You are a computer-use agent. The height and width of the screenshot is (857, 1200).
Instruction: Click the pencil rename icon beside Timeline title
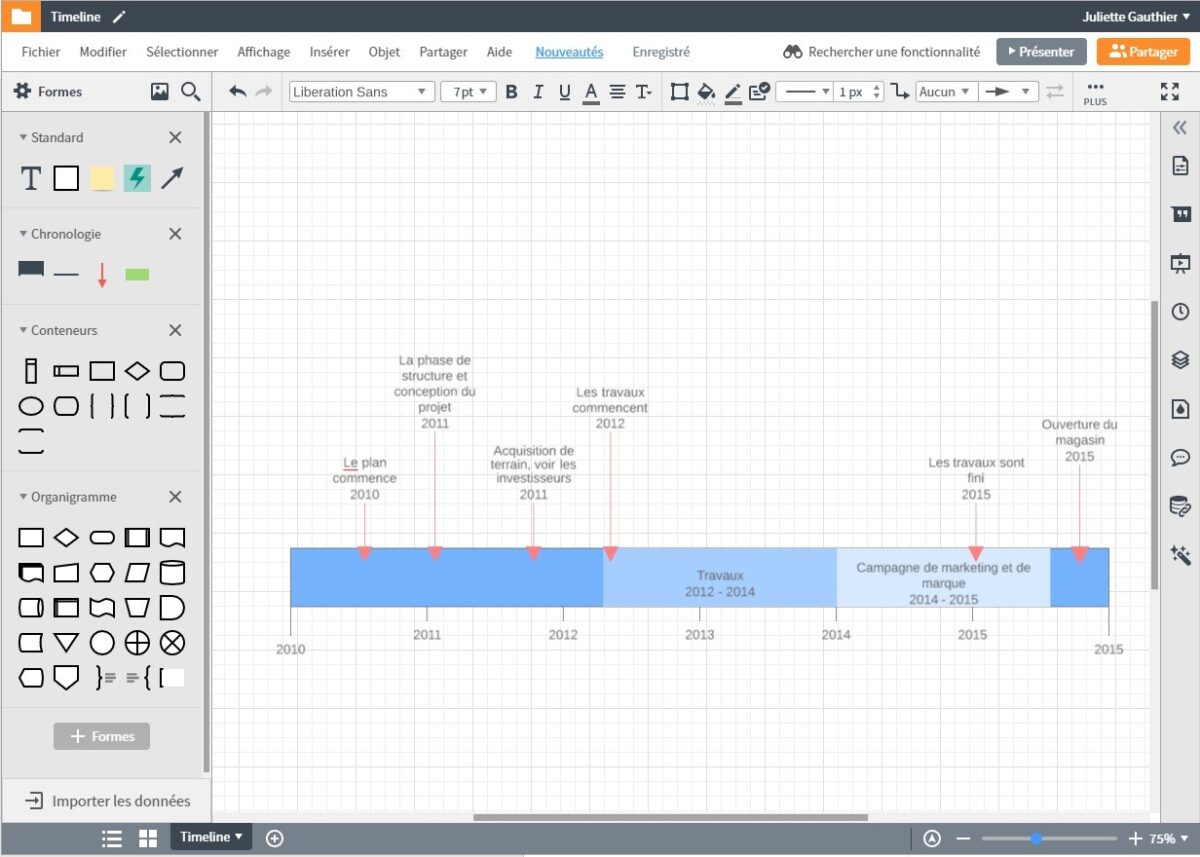(x=119, y=17)
